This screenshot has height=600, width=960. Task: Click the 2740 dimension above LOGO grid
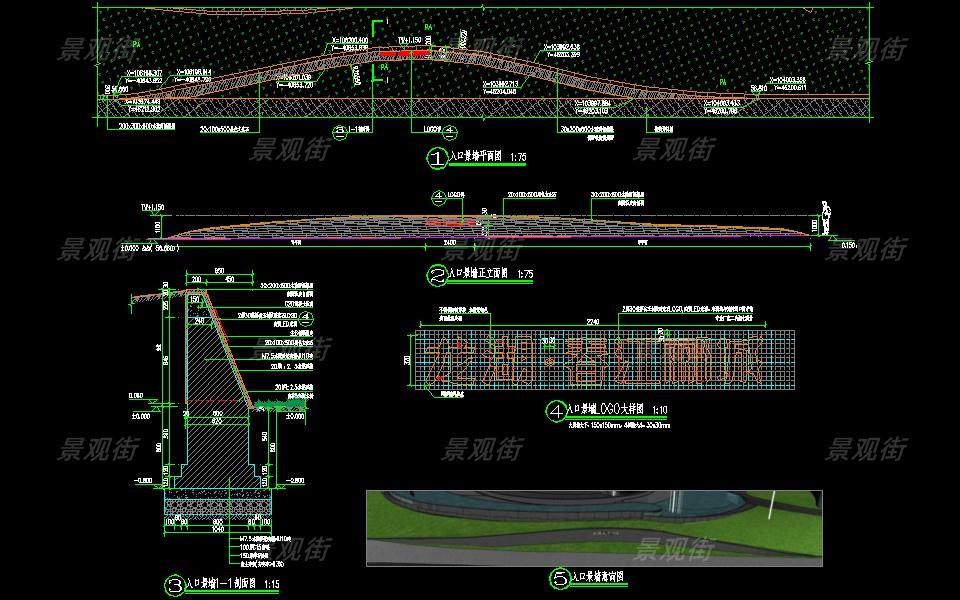[x=592, y=321]
